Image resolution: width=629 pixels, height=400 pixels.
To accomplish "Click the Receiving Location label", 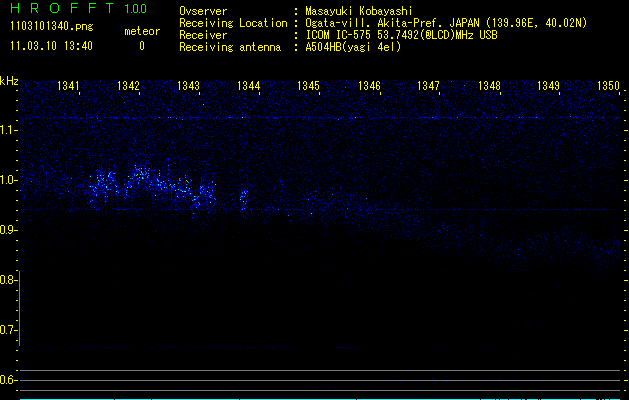I will tap(233, 23).
